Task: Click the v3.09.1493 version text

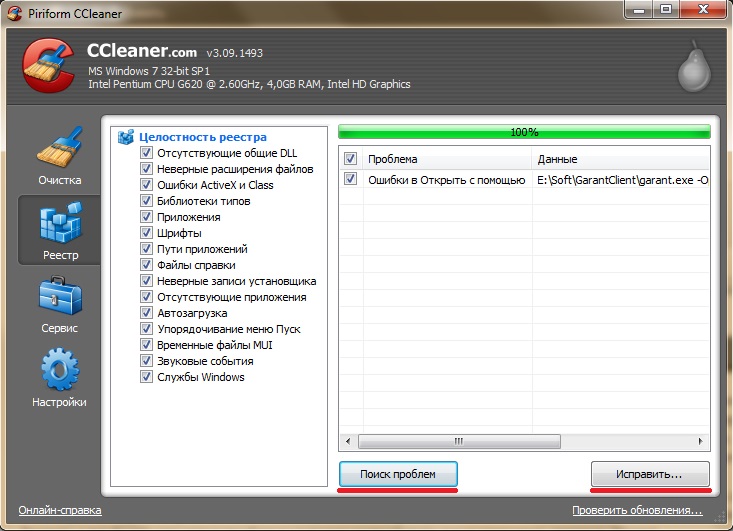Action: [235, 53]
